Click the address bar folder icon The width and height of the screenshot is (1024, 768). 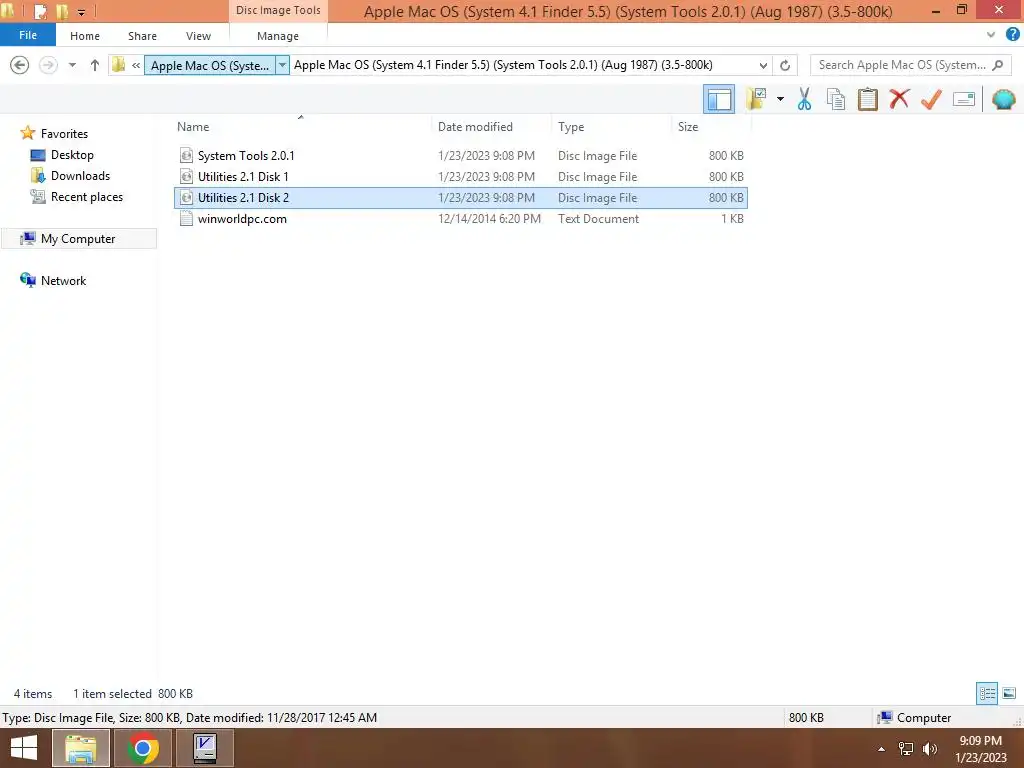[x=118, y=65]
